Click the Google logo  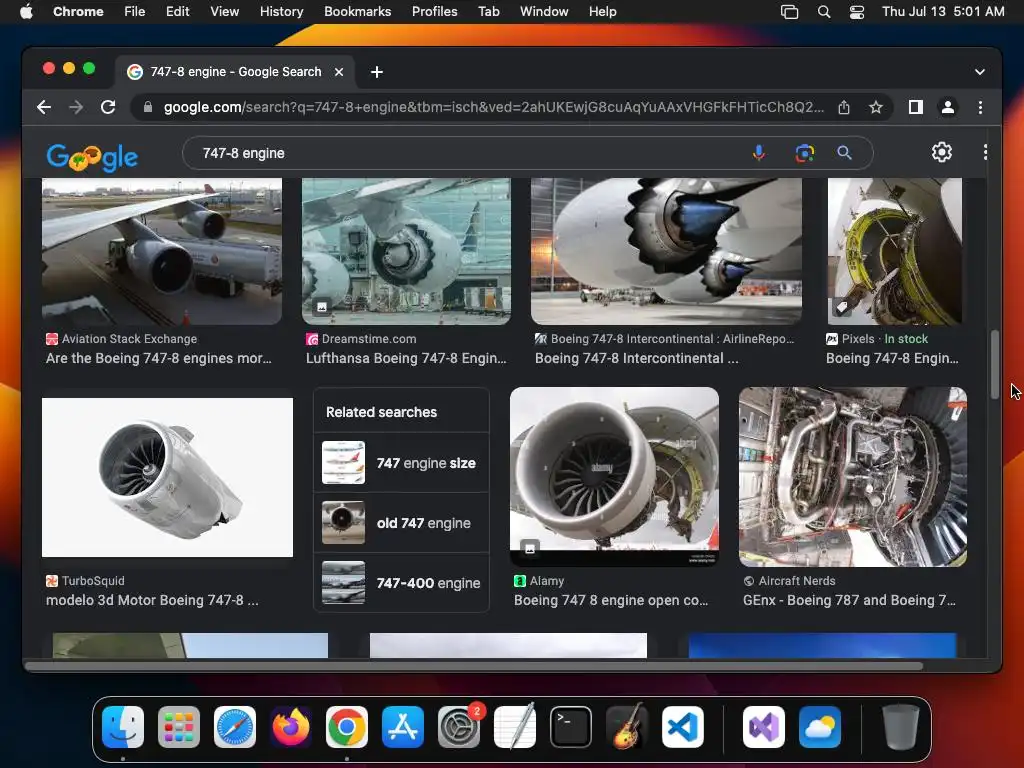[x=92, y=157]
